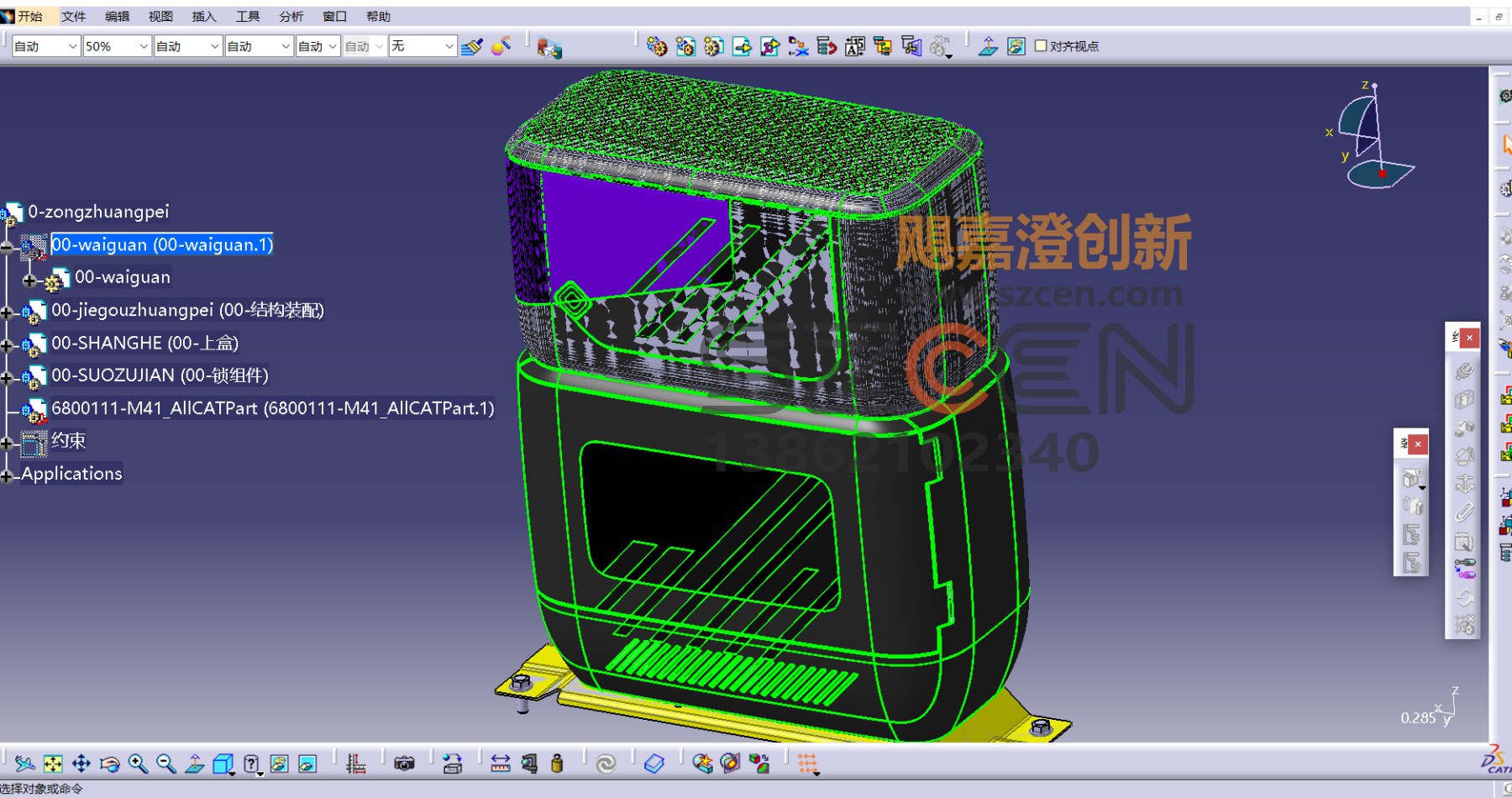Click the Reuse Pattern pink-blue icon
This screenshot has width=1512, height=798.
click(x=1465, y=569)
